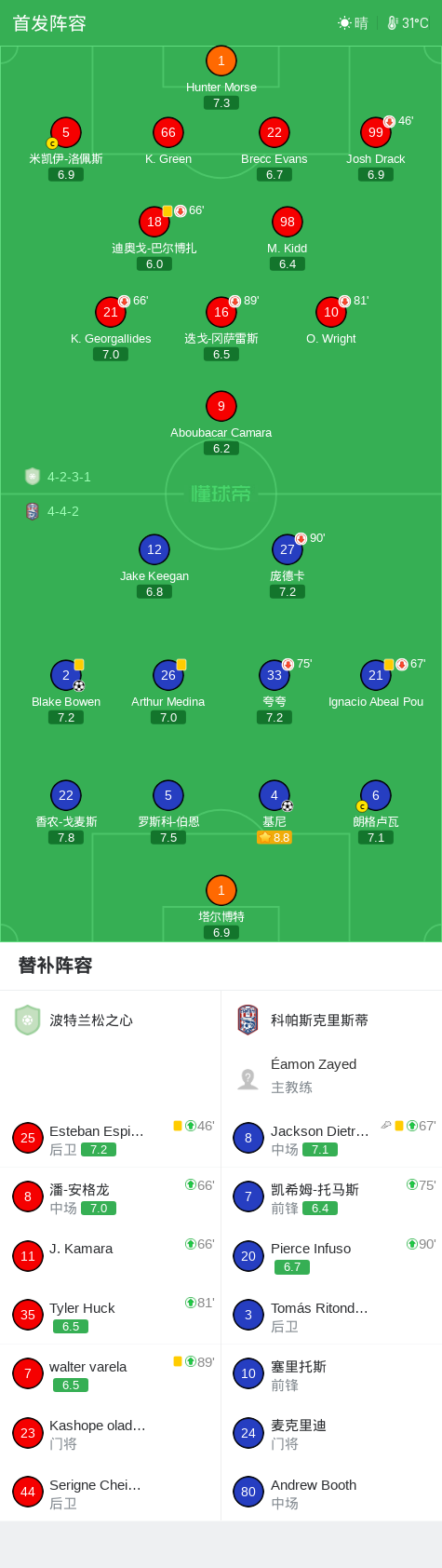Tap the 科帕斯克里斯蒂 team badge in substitutes
Viewport: 442px width, 1568px height.
248,1020
